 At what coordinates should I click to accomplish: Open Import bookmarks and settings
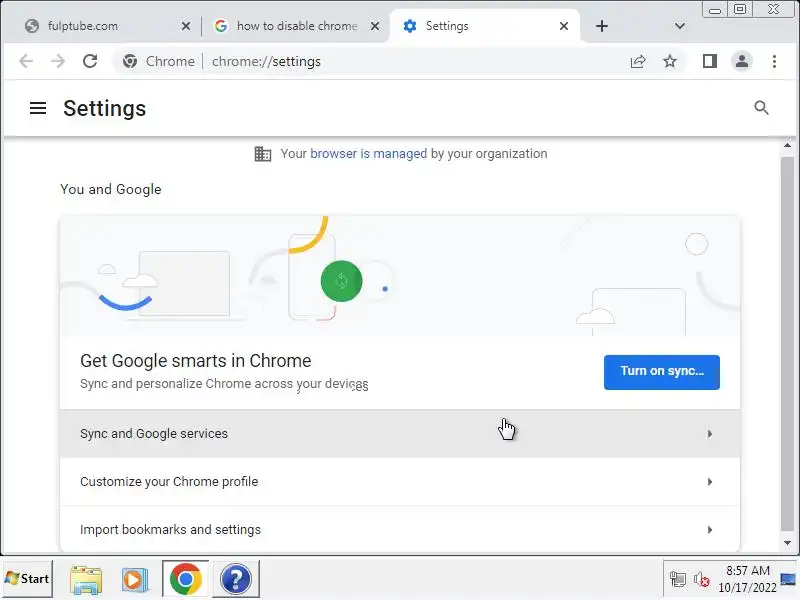[400, 530]
